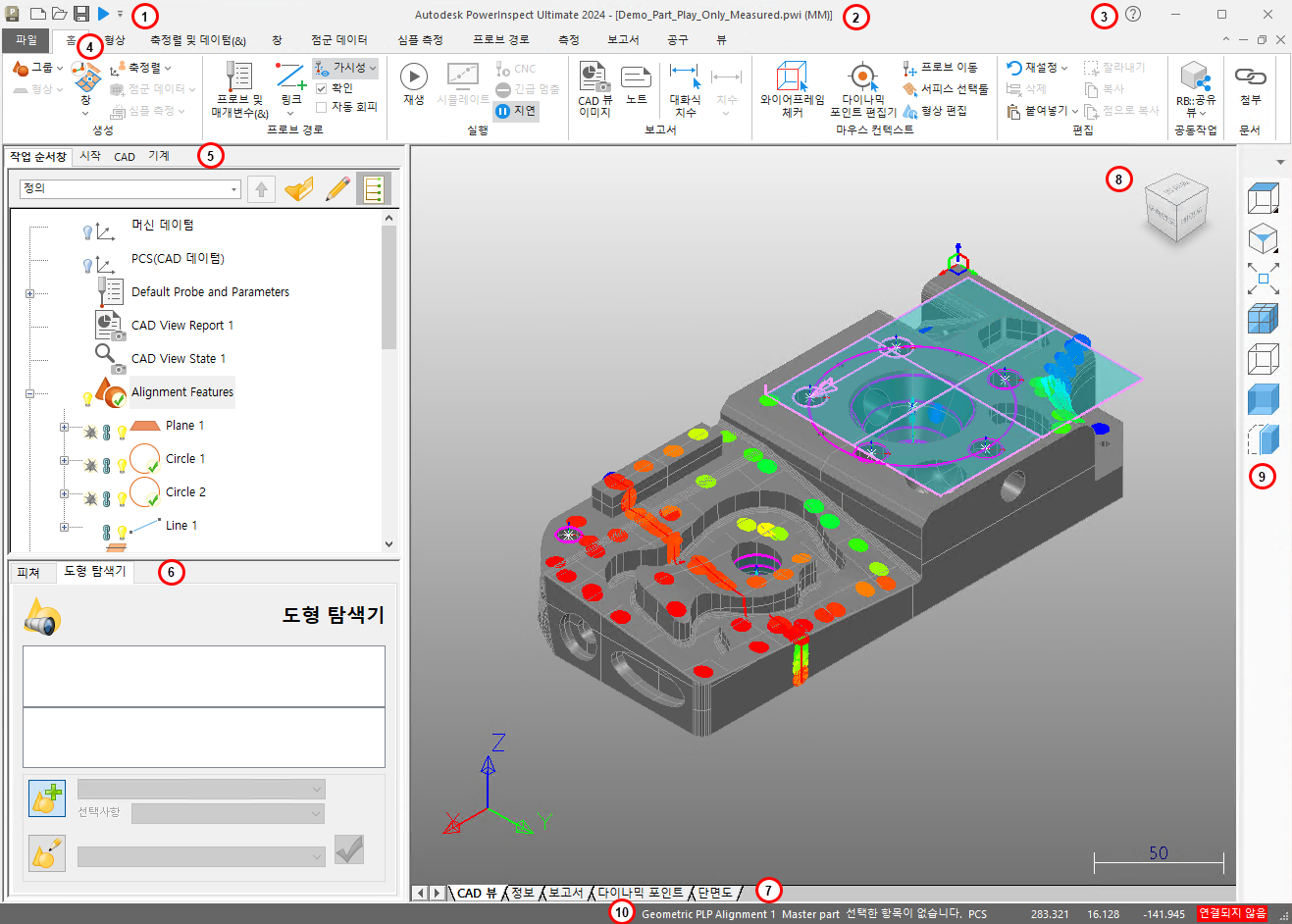This screenshot has width=1292, height=924.
Task: Toggle the lightbulb on the Line 1 row
Action: pos(122,531)
